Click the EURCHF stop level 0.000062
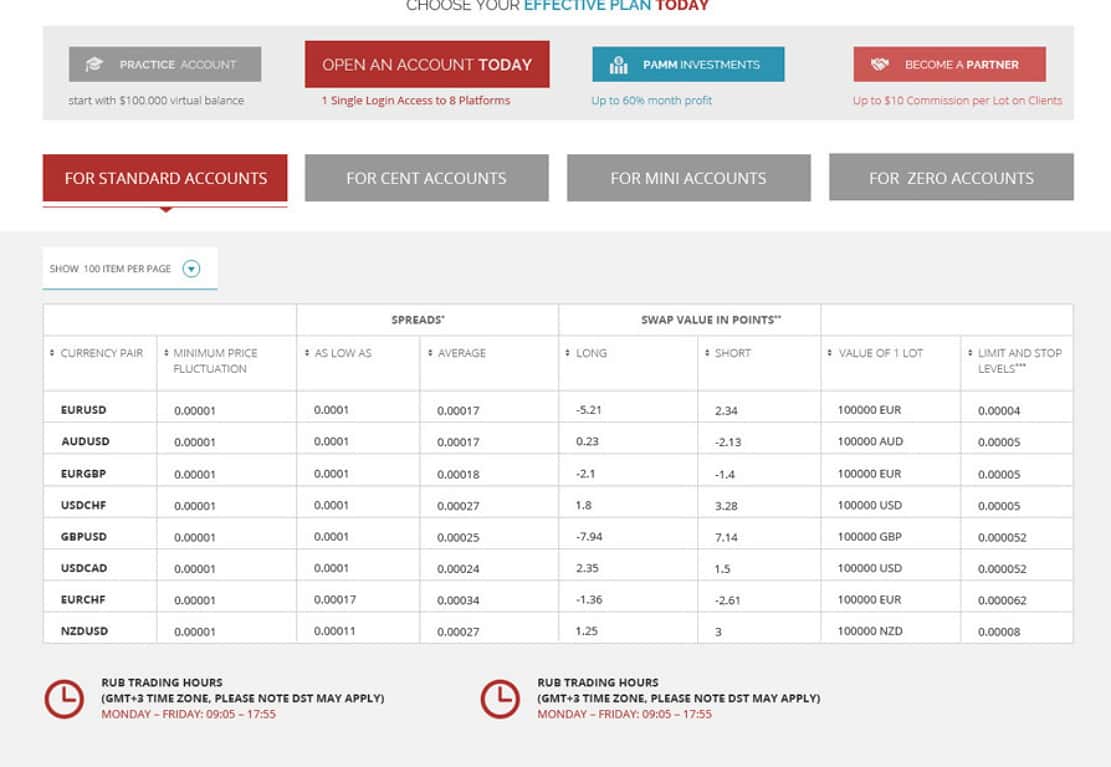This screenshot has width=1111, height=767. (1002, 600)
